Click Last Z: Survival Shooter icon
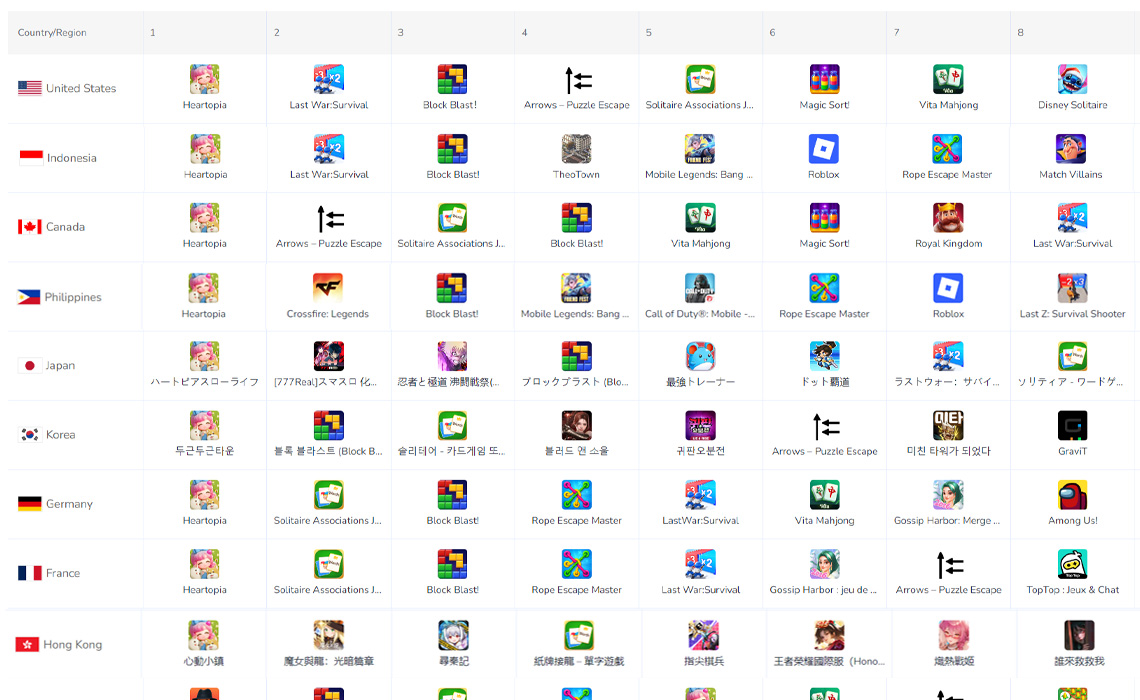Viewport: 1140px width, 700px height. pyautogui.click(x=1072, y=288)
